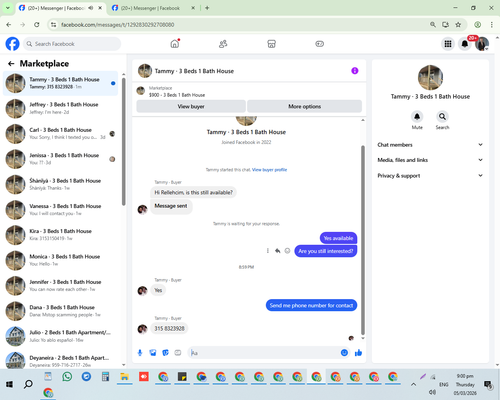Open Carl's 3 Beds 1 Bath chat

[61, 134]
